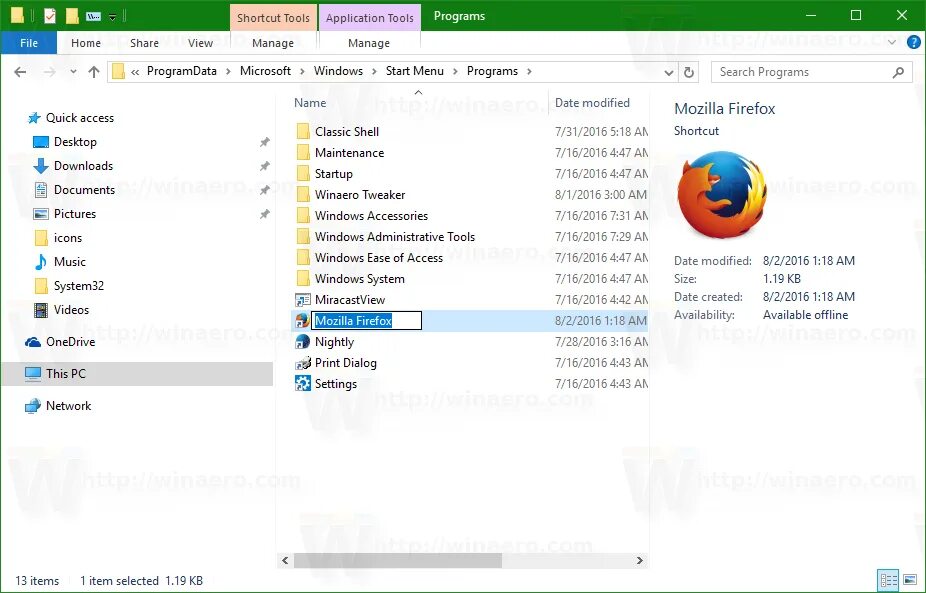926x593 pixels.
Task: Open the Application Tools tab
Action: (370, 18)
